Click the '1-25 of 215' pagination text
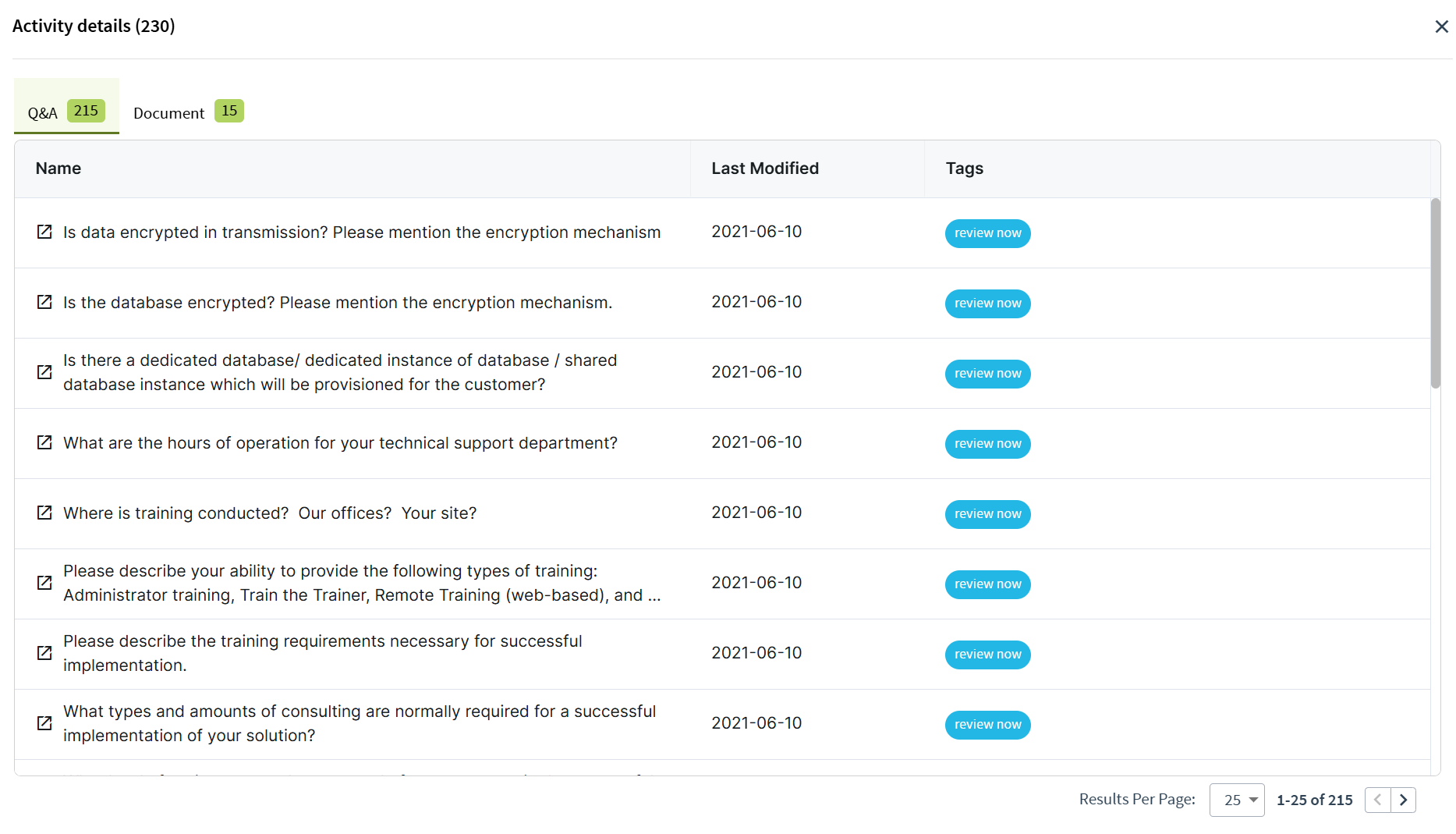This screenshot has width=1456, height=834. coord(1315,800)
